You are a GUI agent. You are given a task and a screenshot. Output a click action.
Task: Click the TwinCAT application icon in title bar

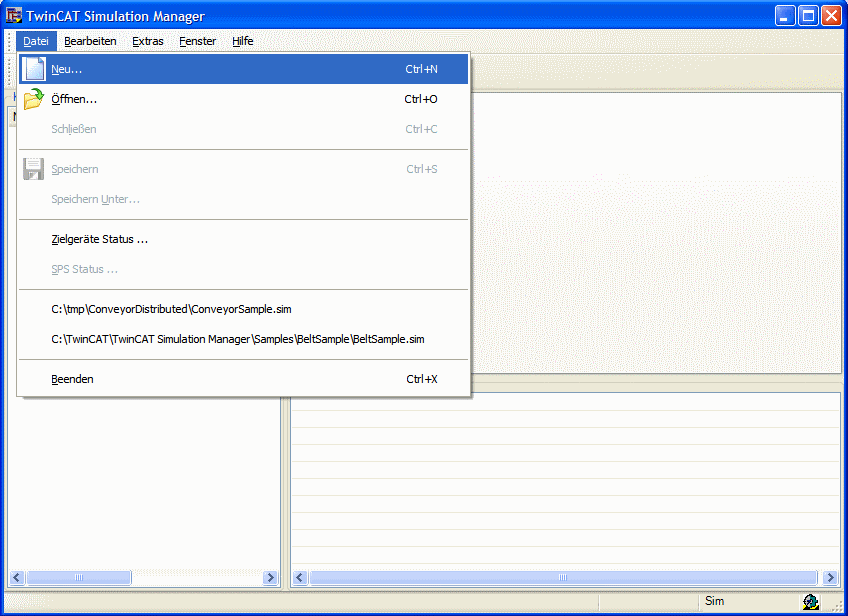click(14, 15)
